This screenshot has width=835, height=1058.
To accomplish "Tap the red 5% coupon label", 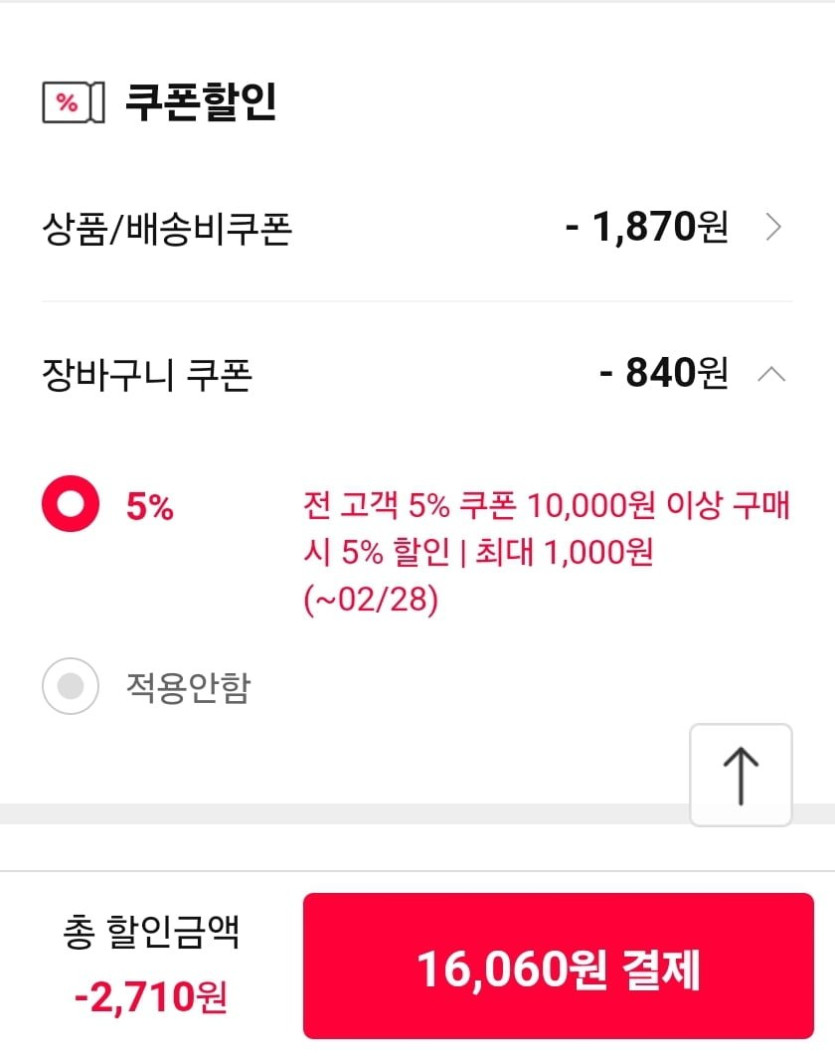I will [150, 508].
